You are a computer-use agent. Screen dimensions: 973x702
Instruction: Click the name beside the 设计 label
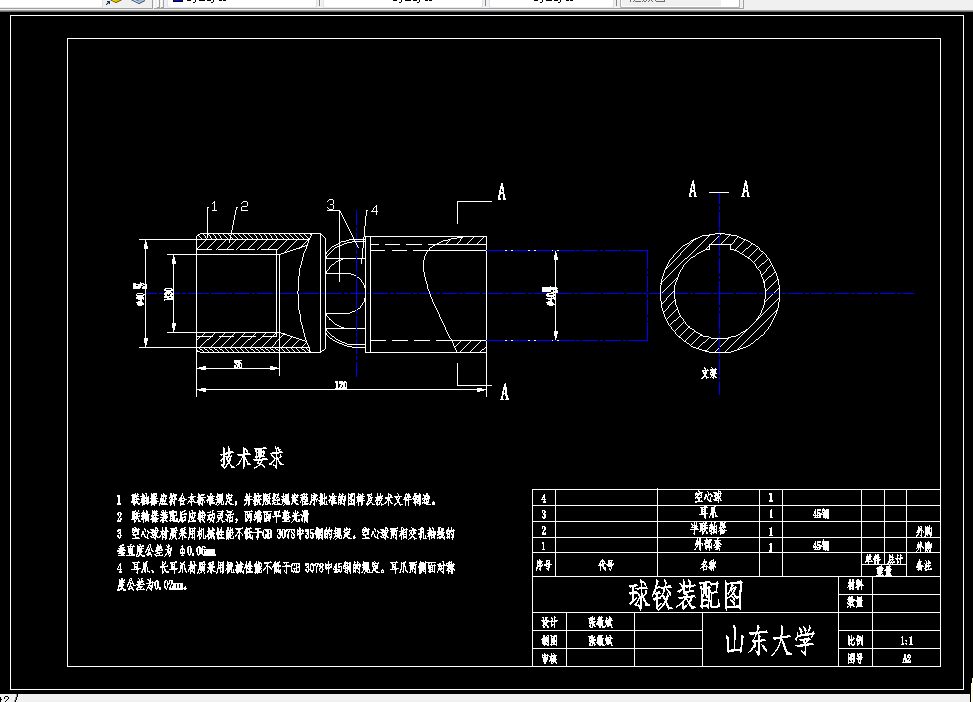[x=600, y=622]
